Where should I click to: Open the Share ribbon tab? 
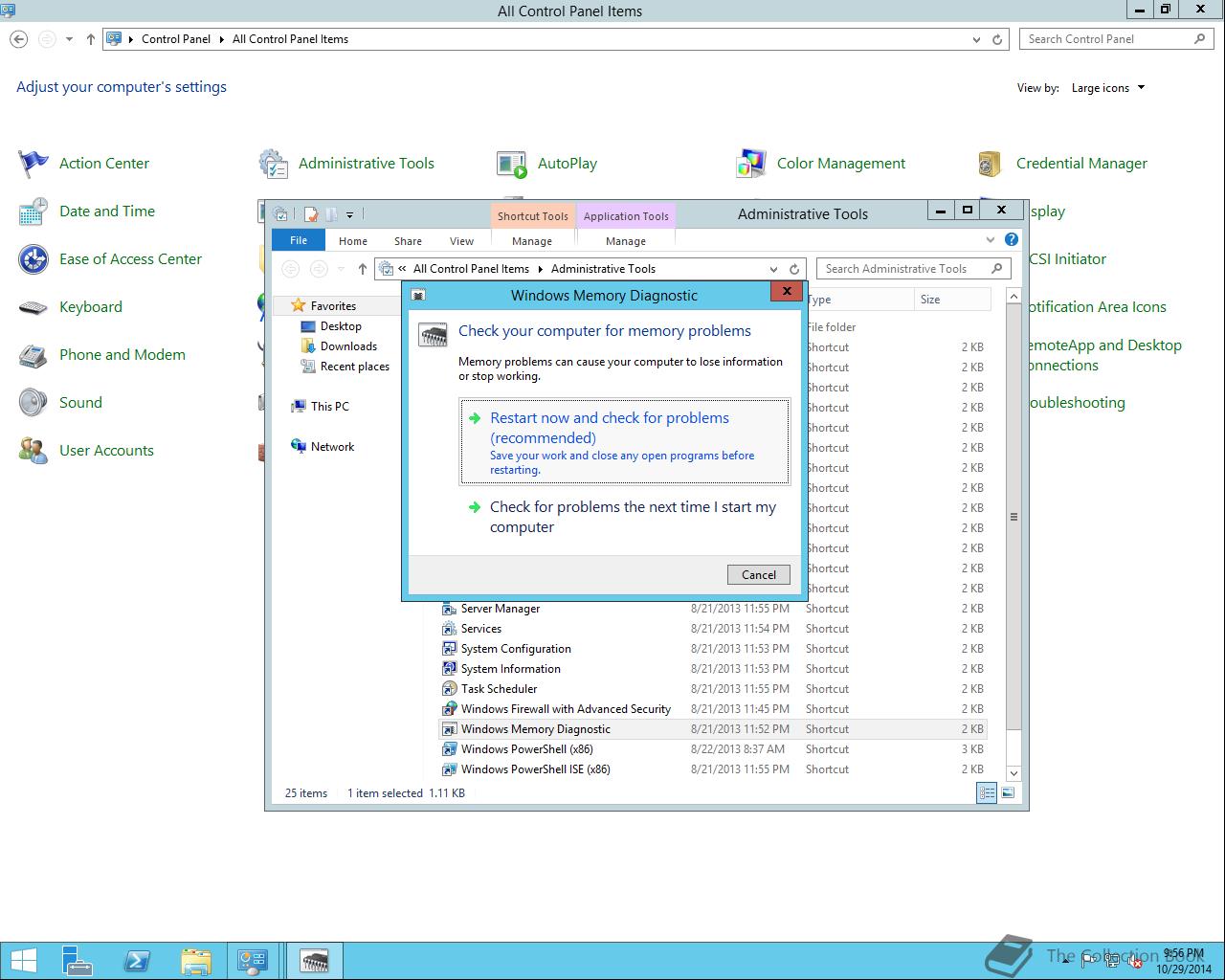click(408, 241)
